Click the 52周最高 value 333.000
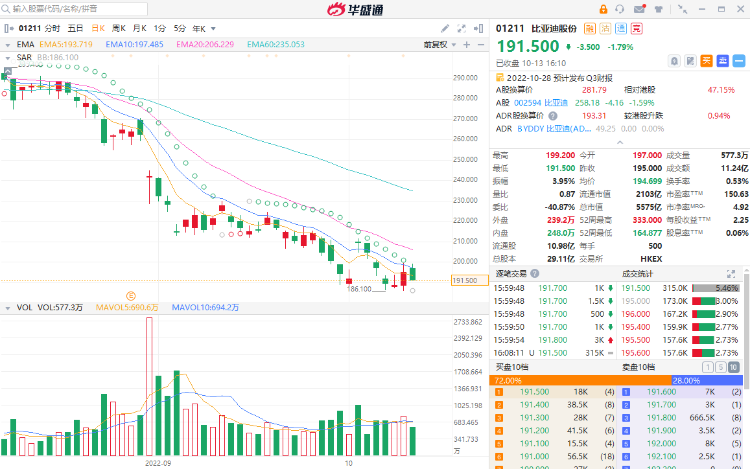Image resolution: width=750 pixels, height=469 pixels. pyautogui.click(x=647, y=220)
